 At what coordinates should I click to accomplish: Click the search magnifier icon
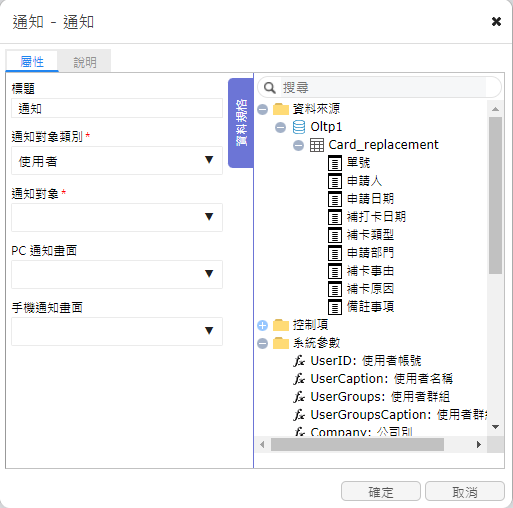(269, 88)
